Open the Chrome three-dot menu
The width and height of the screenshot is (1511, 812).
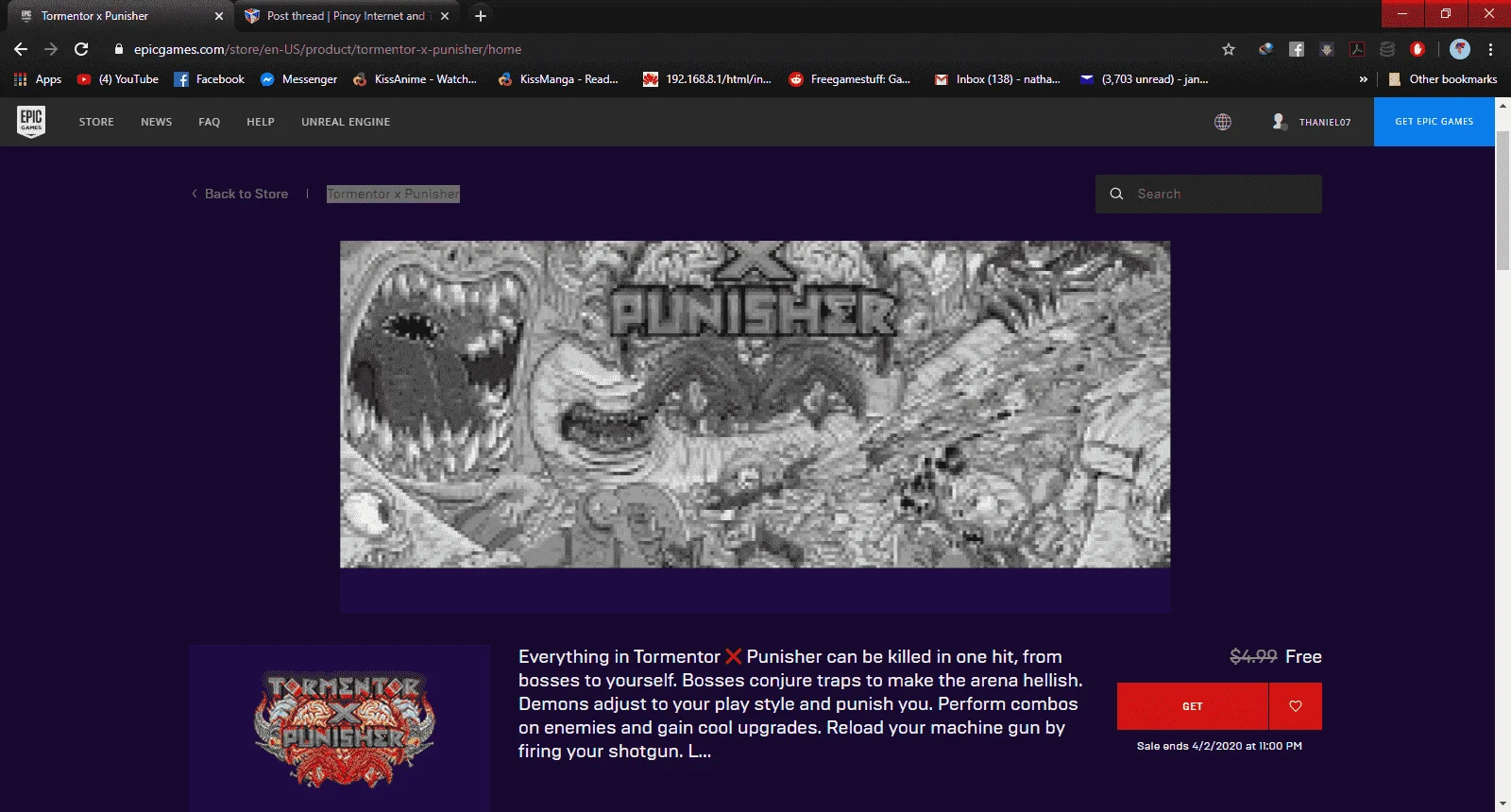coord(1491,49)
